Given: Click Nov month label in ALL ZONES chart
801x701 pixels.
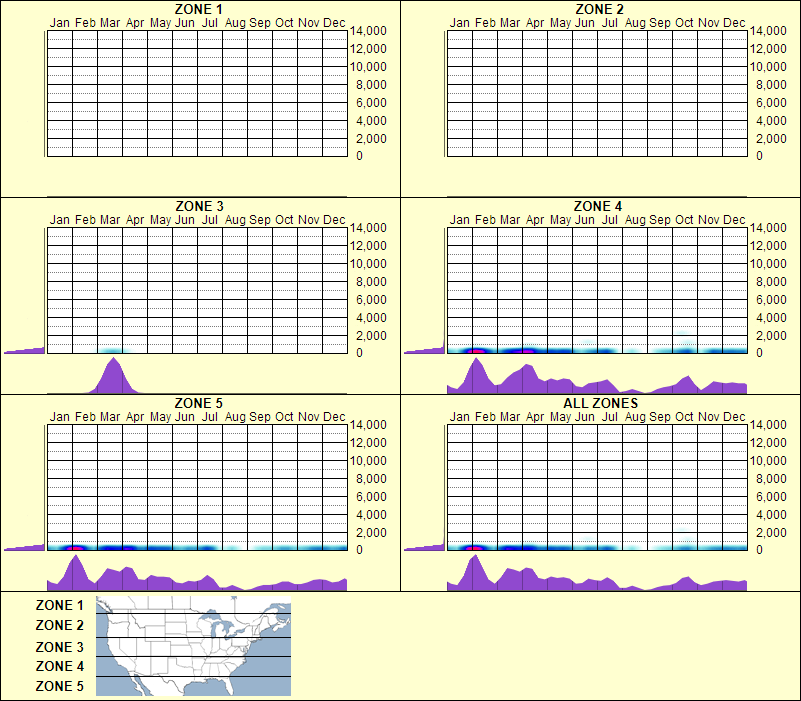Looking at the screenshot, I should click(x=709, y=417).
